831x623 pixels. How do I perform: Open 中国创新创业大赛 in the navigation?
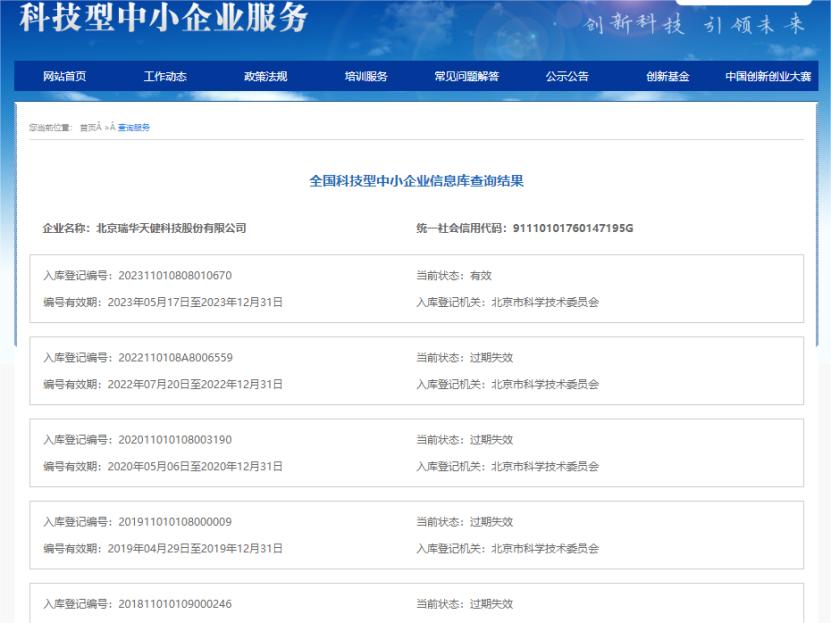click(x=768, y=76)
